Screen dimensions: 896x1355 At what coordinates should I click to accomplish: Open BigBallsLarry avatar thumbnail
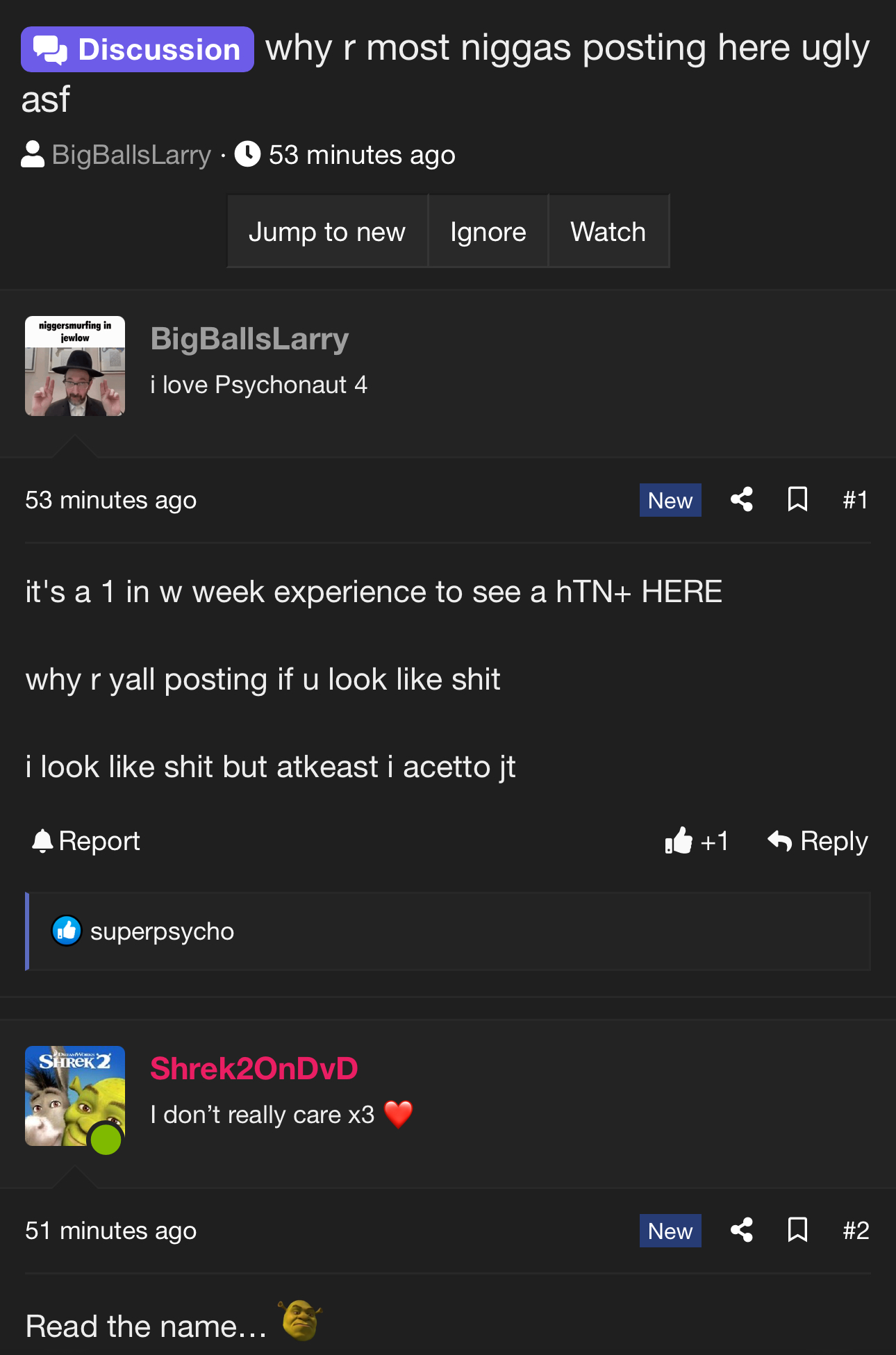coord(75,366)
